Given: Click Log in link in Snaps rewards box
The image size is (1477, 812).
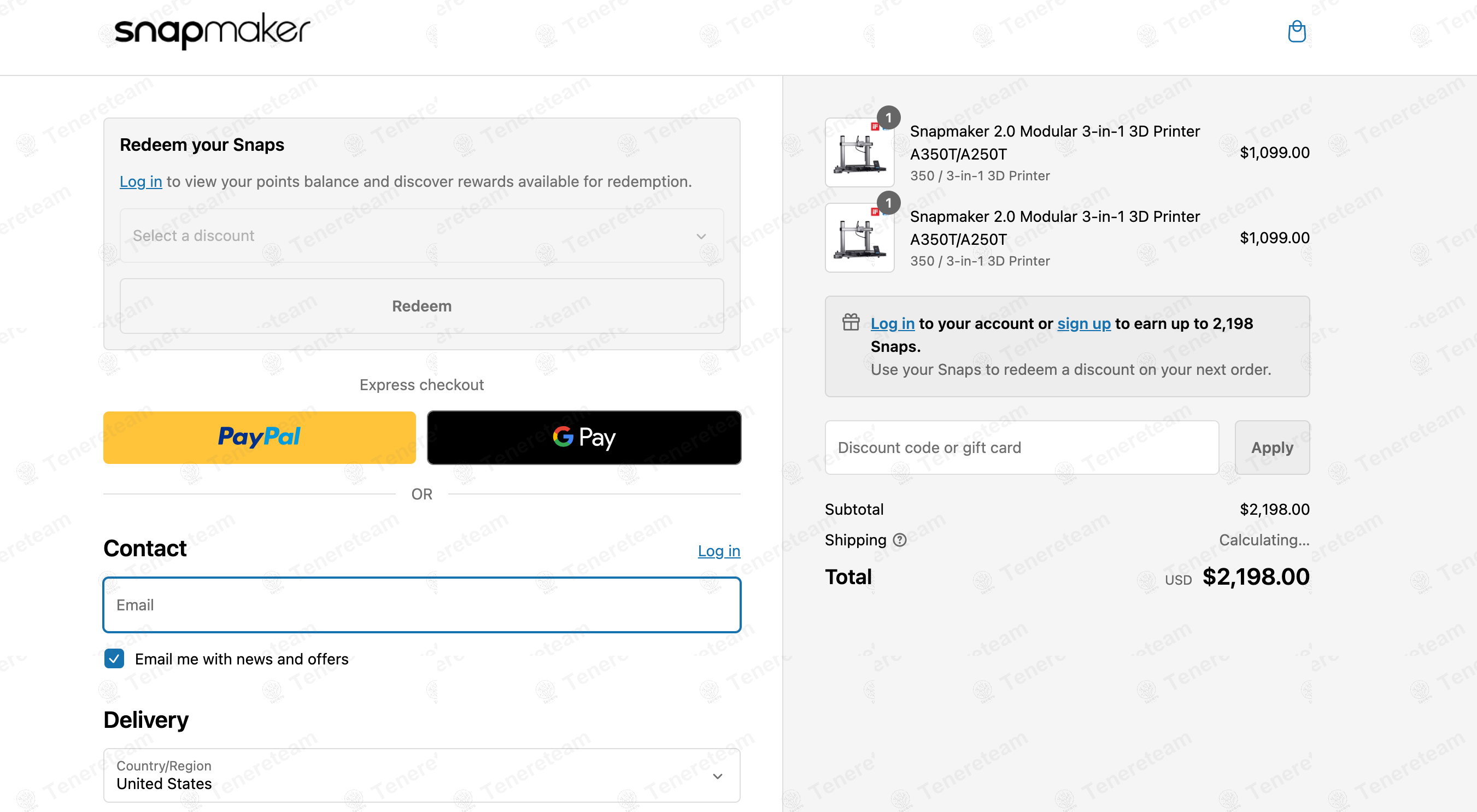Looking at the screenshot, I should coord(892,324).
